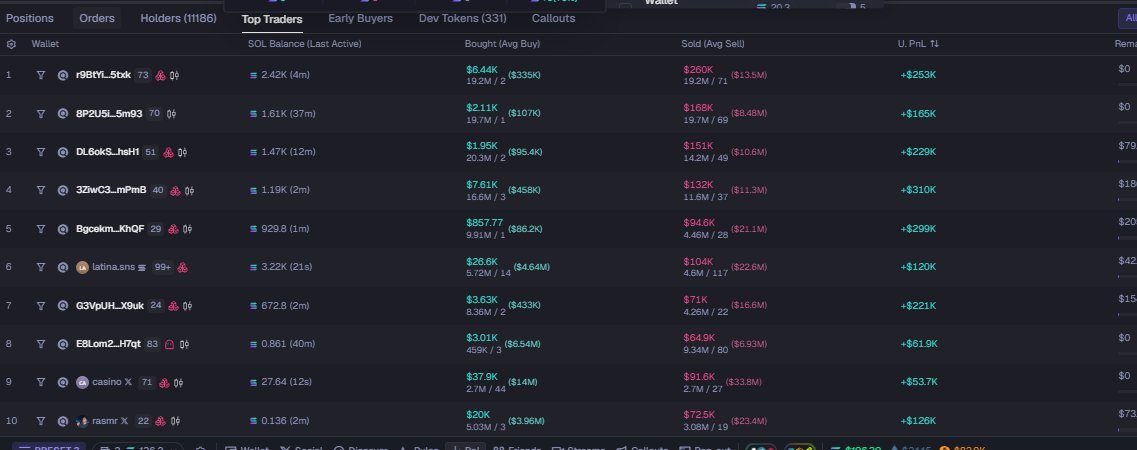The width and height of the screenshot is (1137, 450).
Task: Switch to the Callouts tab
Action: click(x=553, y=18)
